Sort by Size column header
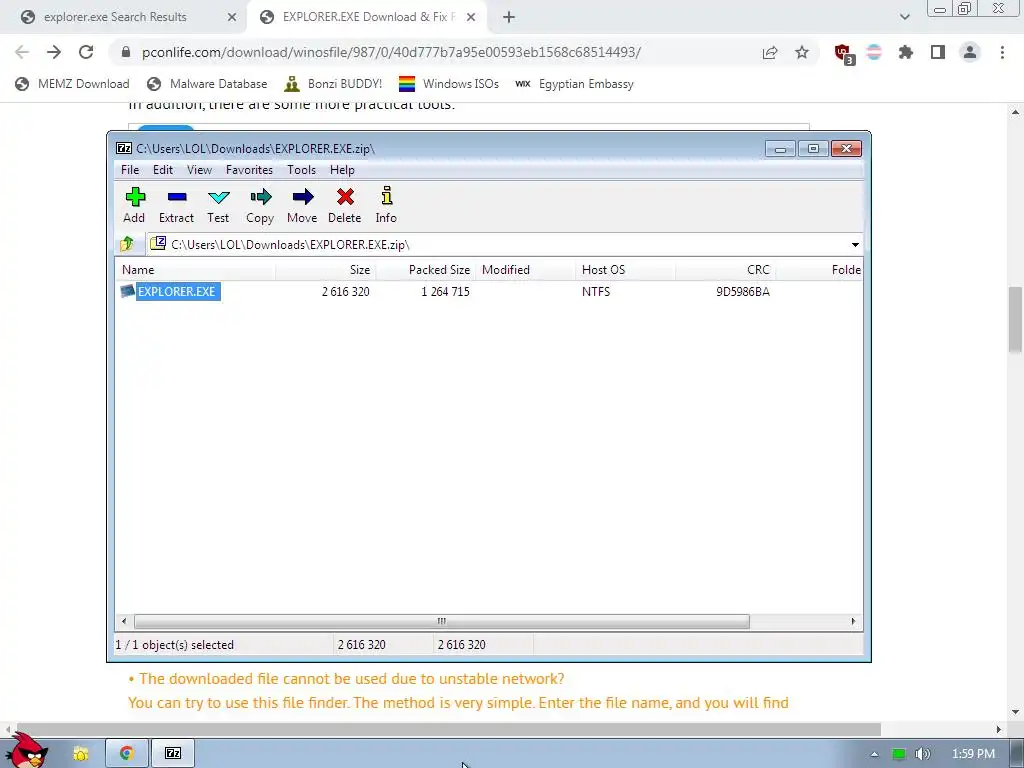 326,270
